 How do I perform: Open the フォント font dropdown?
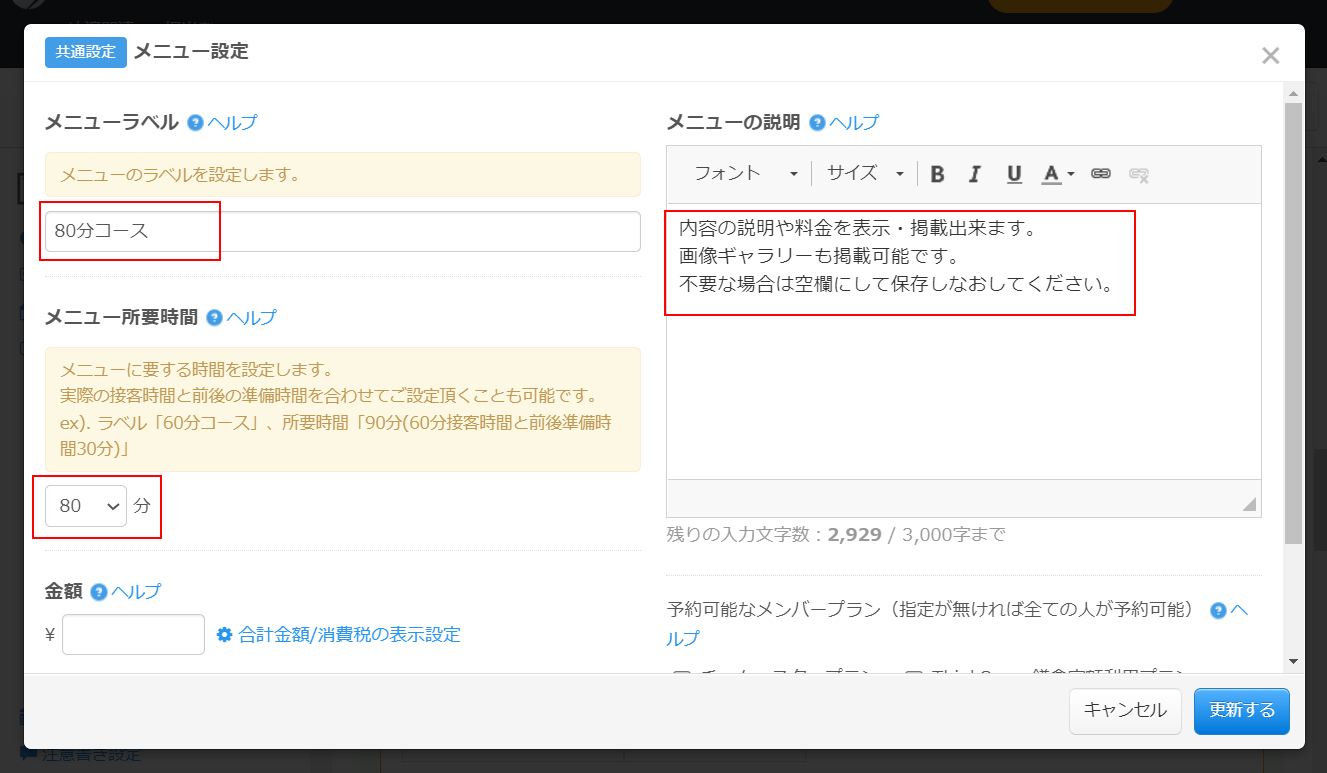click(x=746, y=173)
